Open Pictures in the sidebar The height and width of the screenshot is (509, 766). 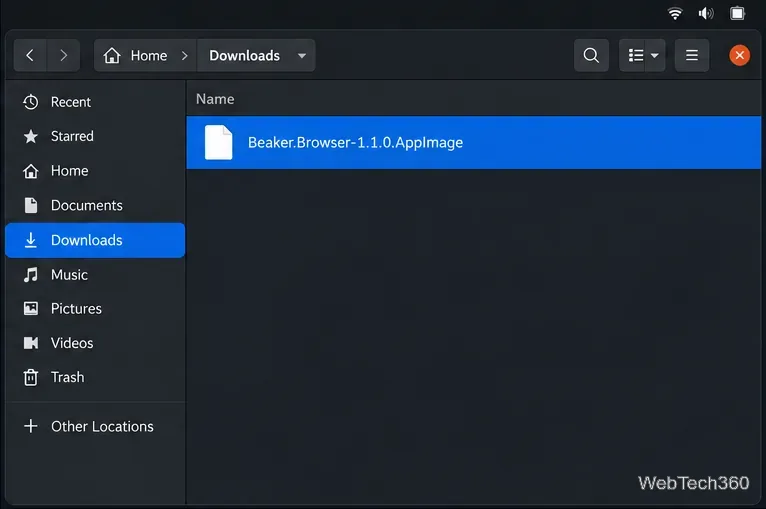[95, 309]
